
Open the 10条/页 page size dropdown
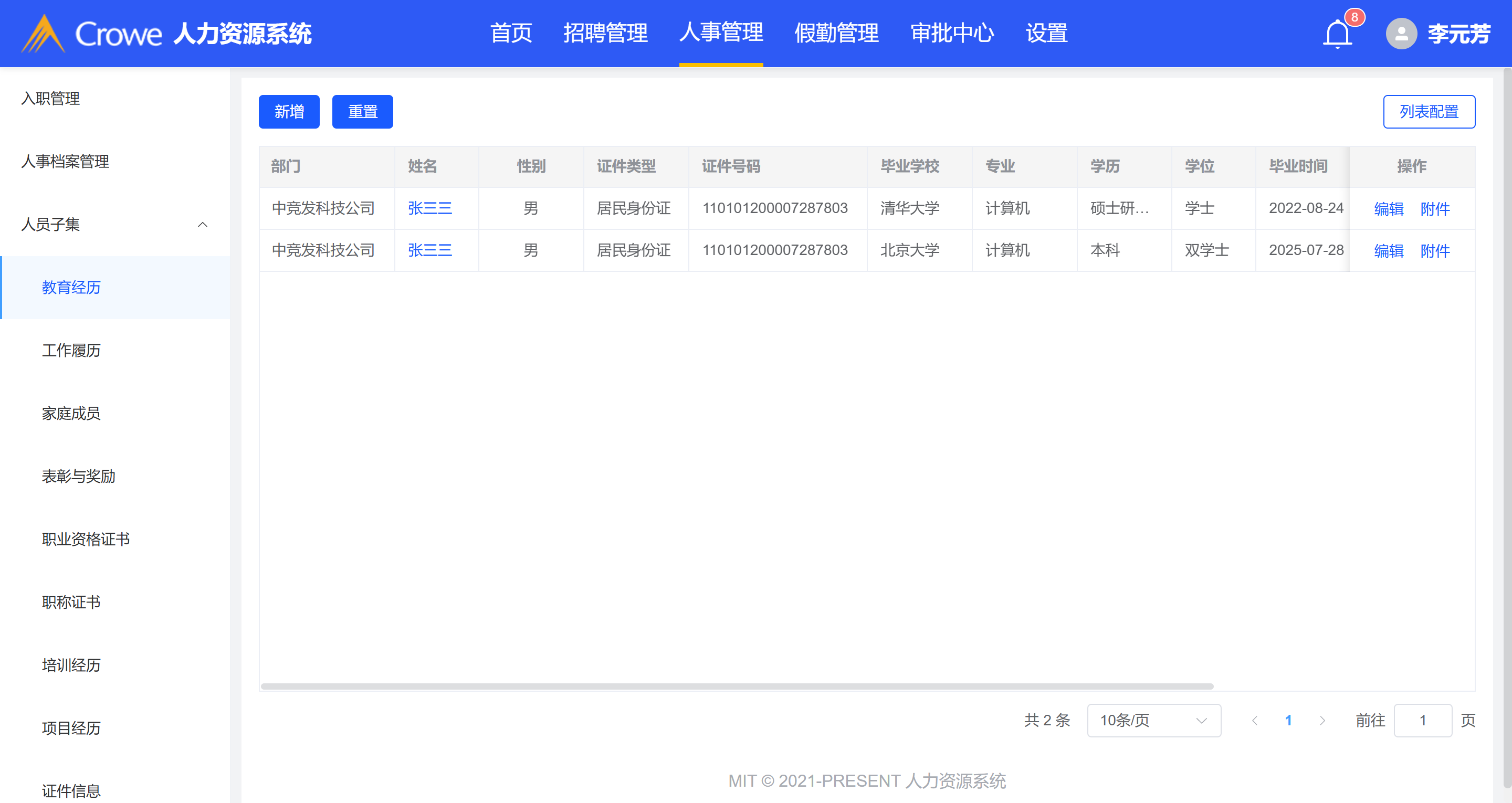click(x=1153, y=720)
